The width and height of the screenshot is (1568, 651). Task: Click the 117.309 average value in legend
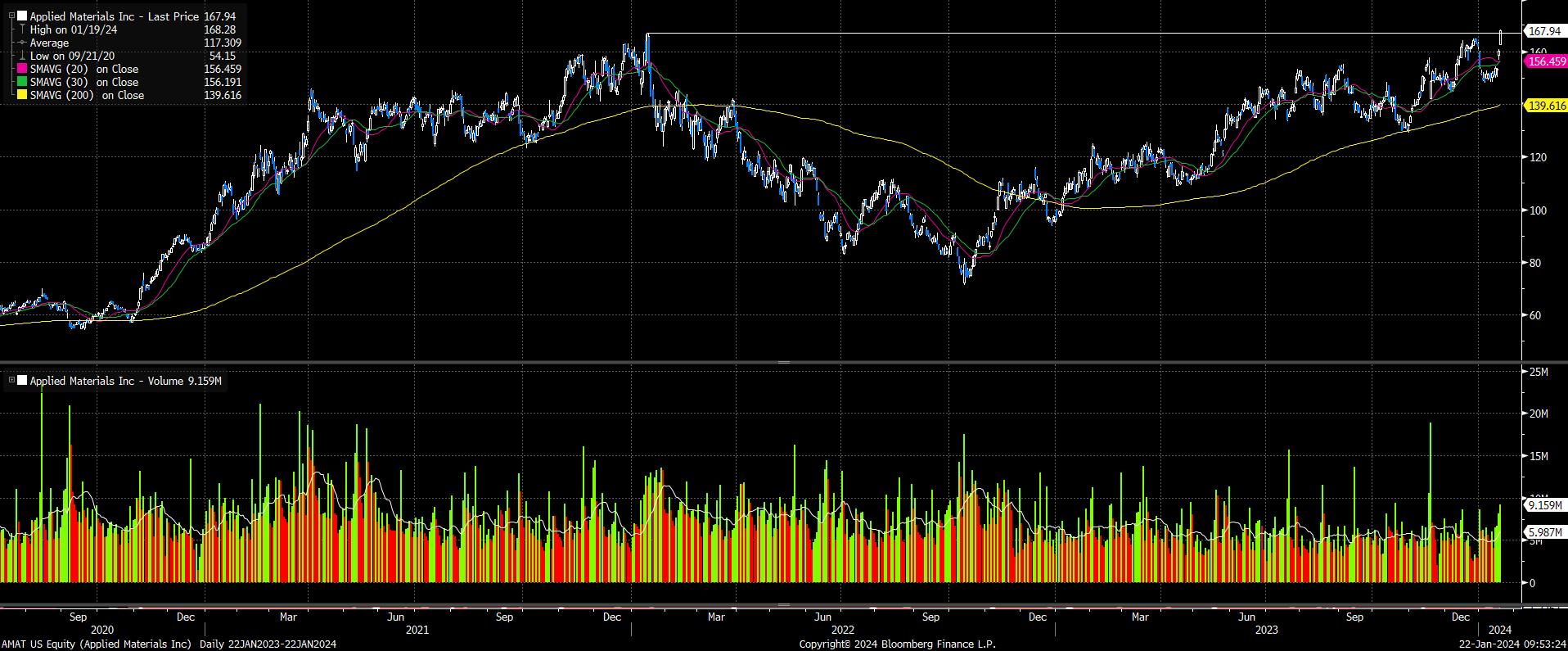point(223,43)
